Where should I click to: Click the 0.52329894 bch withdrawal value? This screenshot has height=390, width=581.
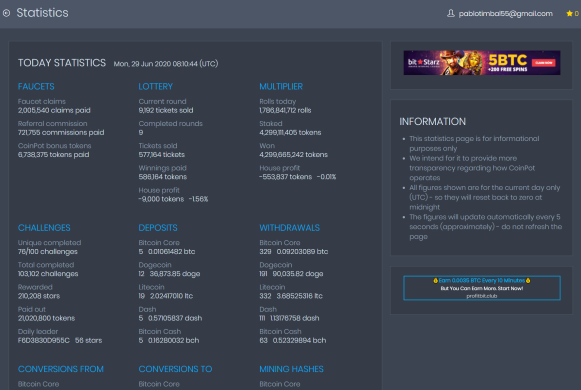click(299, 340)
